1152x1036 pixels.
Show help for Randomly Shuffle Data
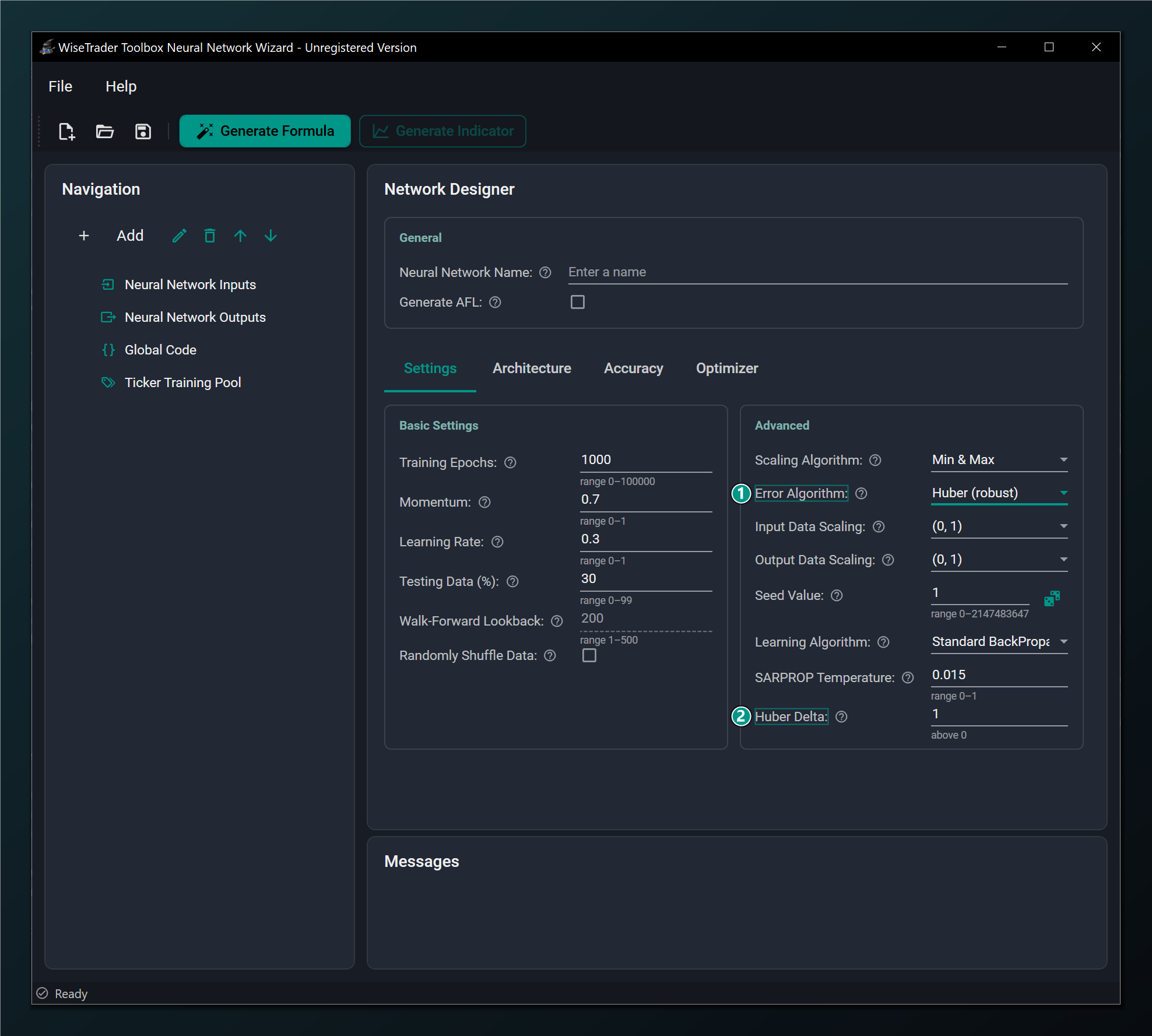click(550, 655)
